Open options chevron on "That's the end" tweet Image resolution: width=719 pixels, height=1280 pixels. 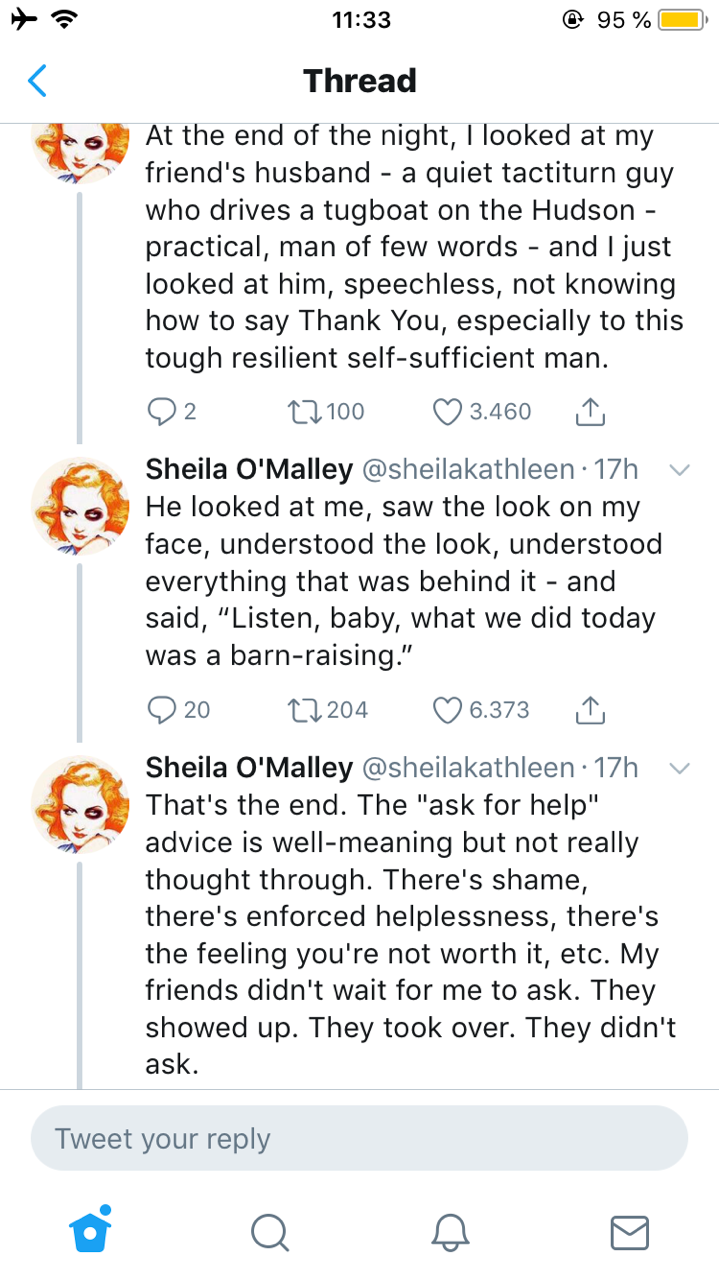tap(678, 767)
